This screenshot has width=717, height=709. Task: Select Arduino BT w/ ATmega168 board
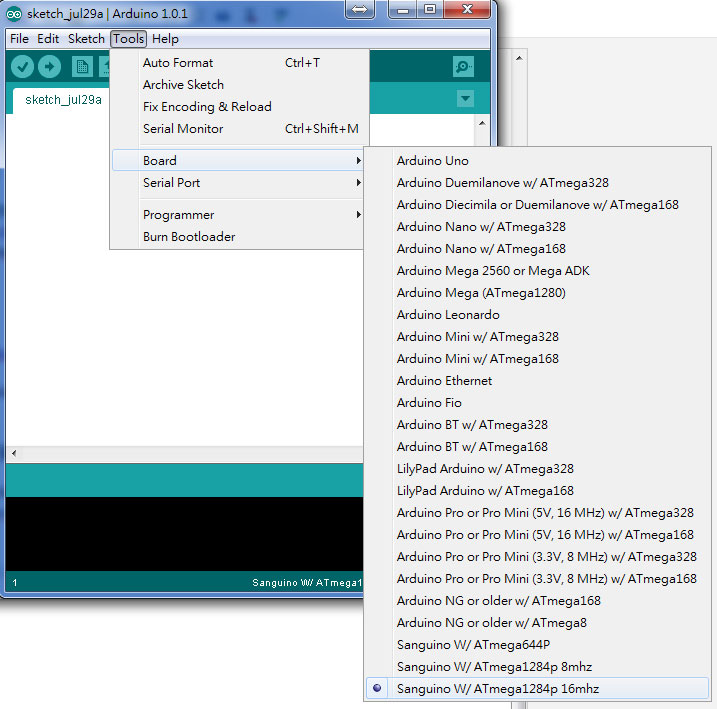point(537,446)
